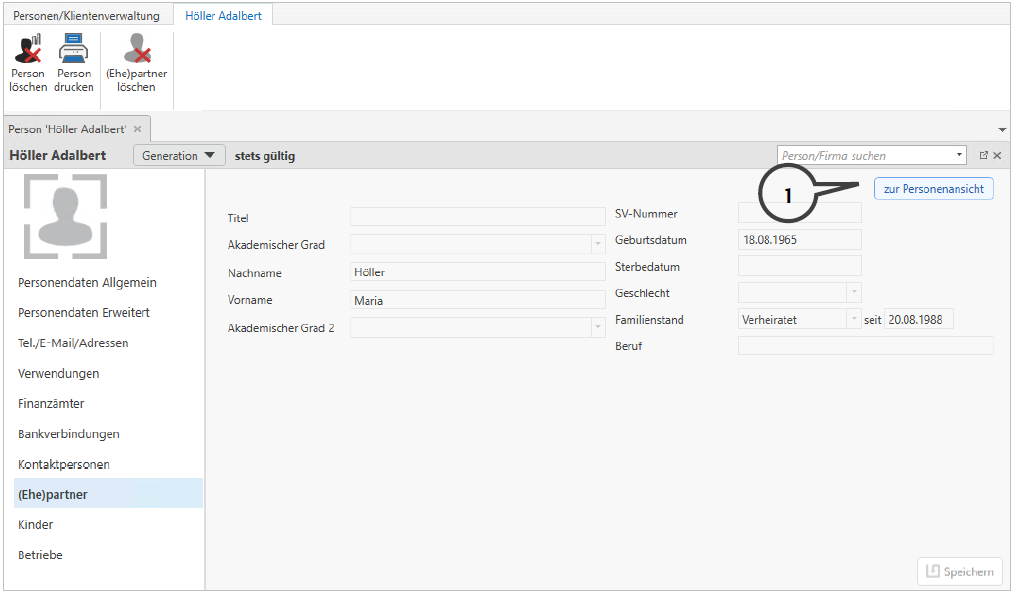This screenshot has height=593, width=1013.
Task: Click the Person drucken printer icon
Action: pos(74,49)
